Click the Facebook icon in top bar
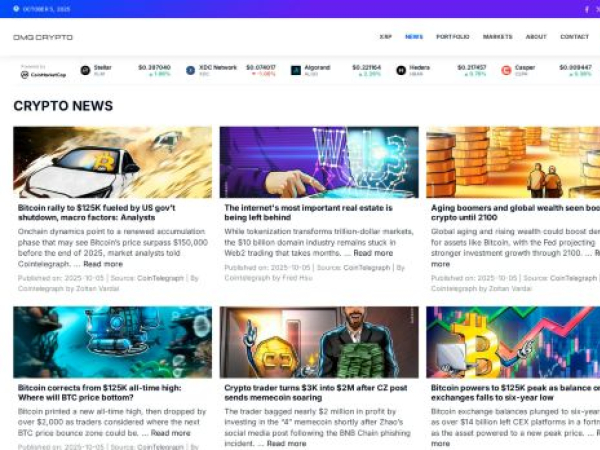The height and width of the screenshot is (450, 600). coord(587,9)
